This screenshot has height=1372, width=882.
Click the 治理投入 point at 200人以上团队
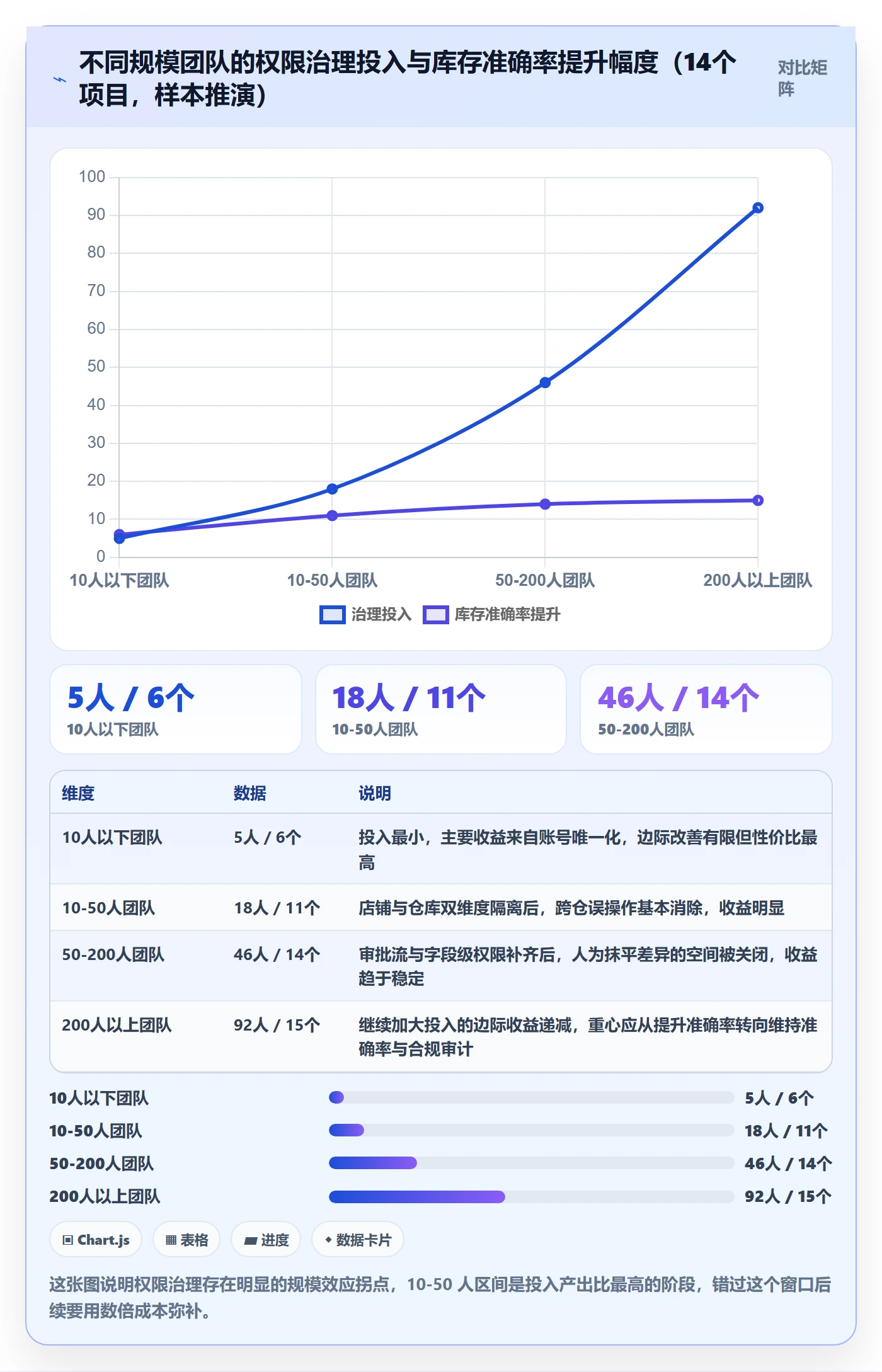click(758, 208)
